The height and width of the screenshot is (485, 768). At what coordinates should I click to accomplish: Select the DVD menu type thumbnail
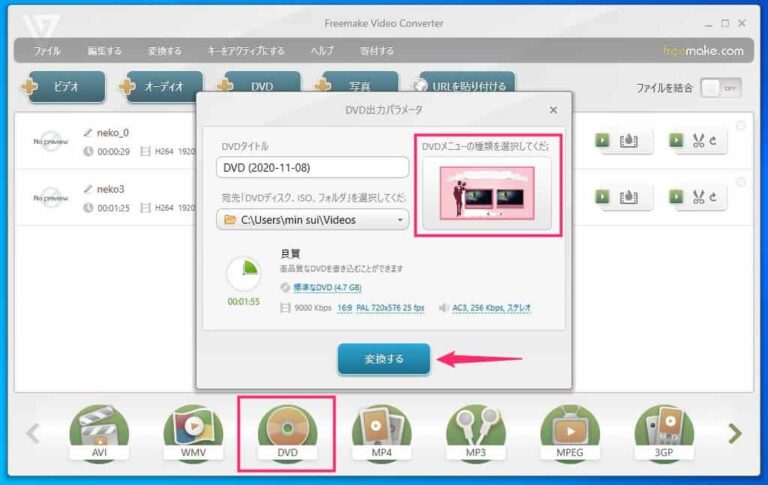tap(486, 192)
